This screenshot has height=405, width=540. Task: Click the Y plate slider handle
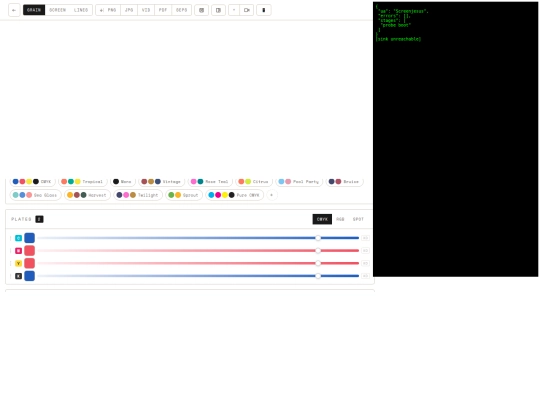point(318,263)
